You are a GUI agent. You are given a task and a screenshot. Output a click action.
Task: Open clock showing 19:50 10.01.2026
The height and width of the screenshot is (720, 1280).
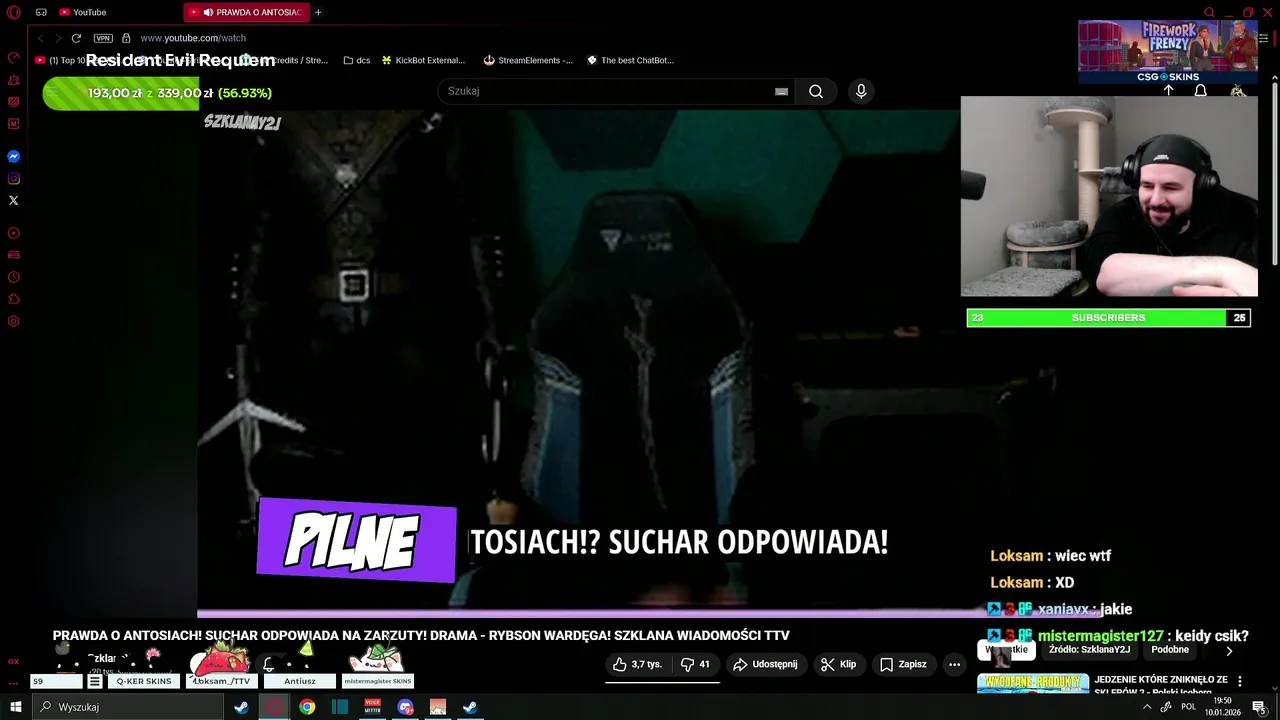pyautogui.click(x=1222, y=707)
